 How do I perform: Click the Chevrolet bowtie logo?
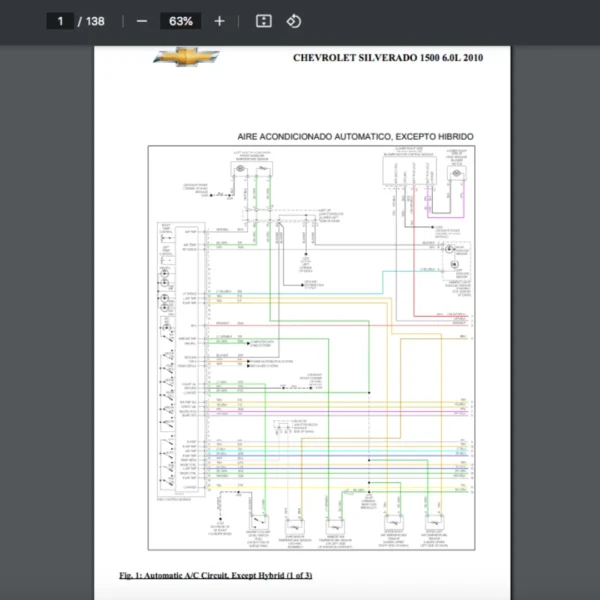pyautogui.click(x=187, y=58)
